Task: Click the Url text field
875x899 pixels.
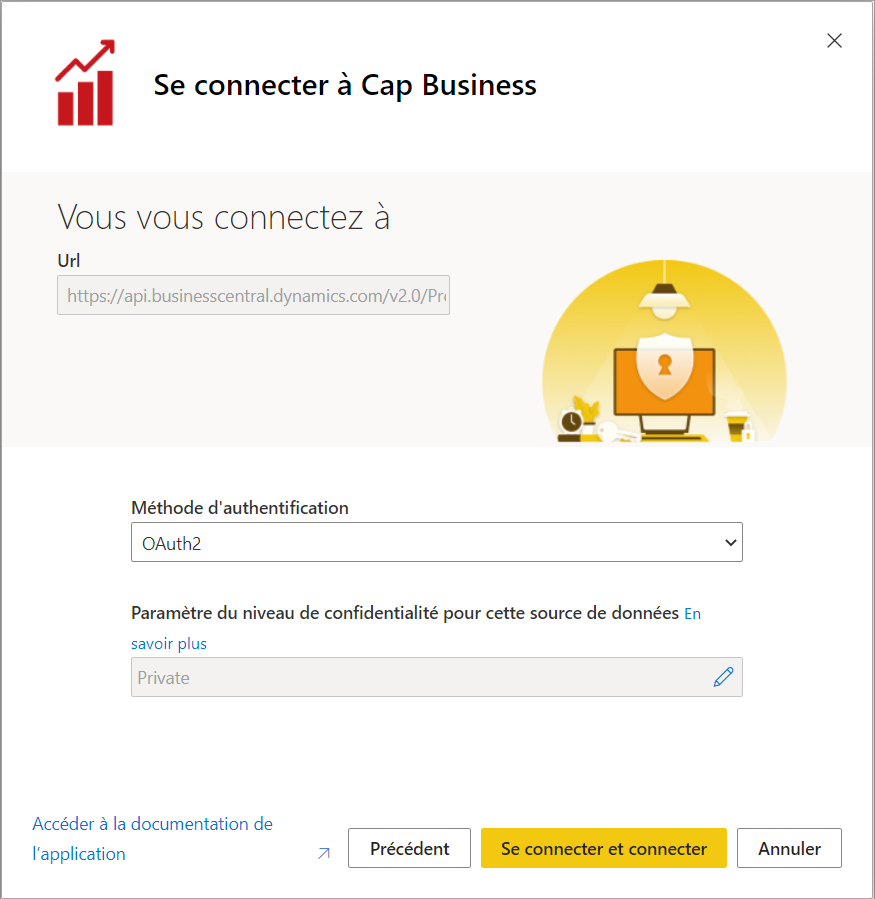Action: tap(253, 296)
